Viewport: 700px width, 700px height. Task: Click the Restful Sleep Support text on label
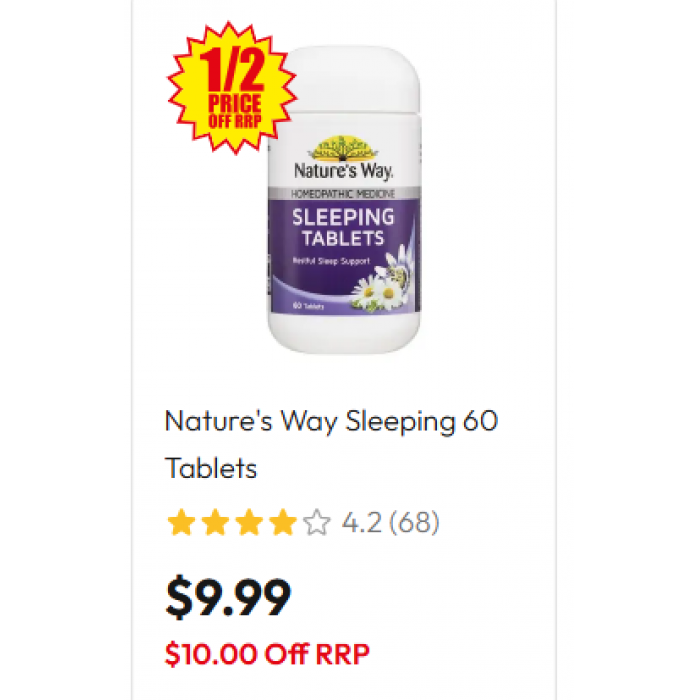331,261
